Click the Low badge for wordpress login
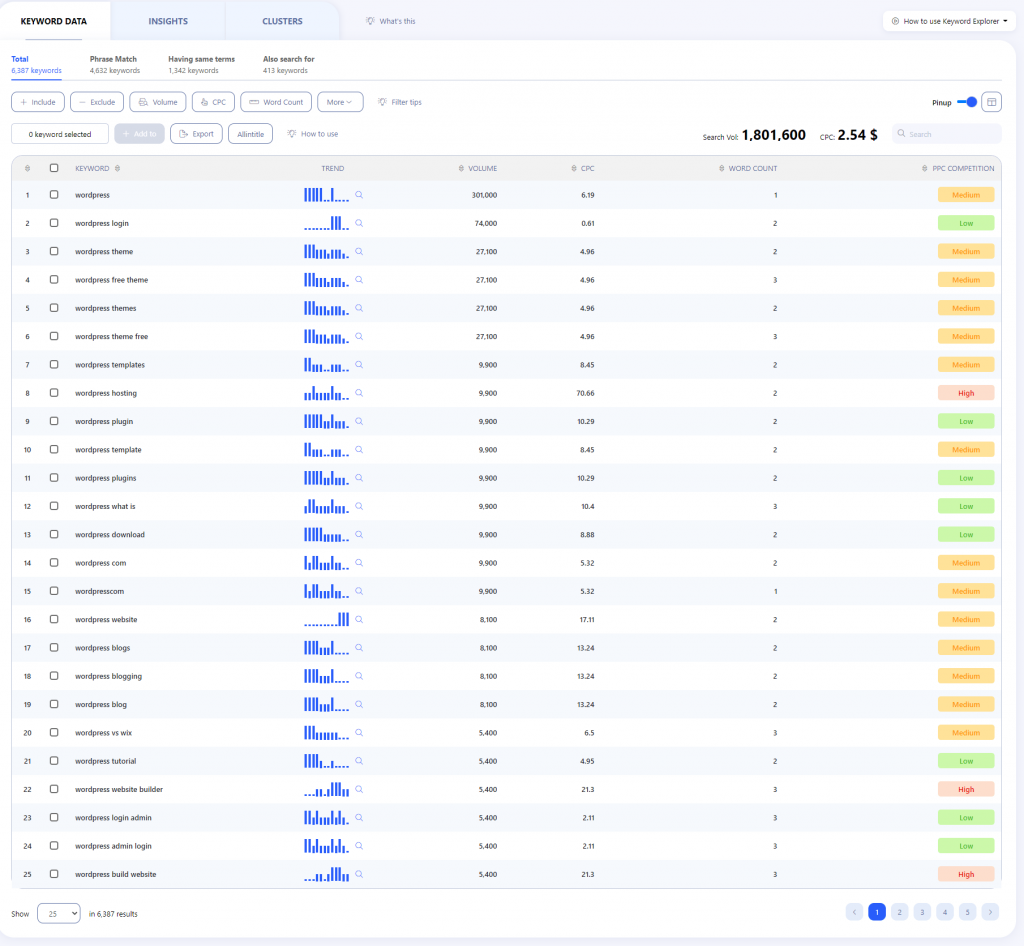 [966, 223]
